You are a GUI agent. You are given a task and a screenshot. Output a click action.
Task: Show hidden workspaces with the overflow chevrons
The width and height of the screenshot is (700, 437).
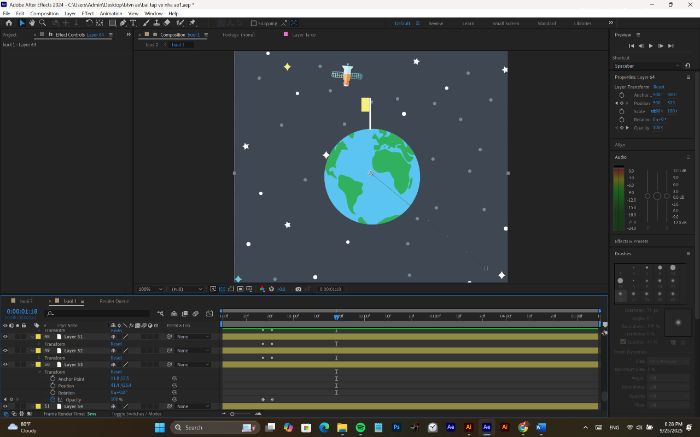click(x=611, y=23)
